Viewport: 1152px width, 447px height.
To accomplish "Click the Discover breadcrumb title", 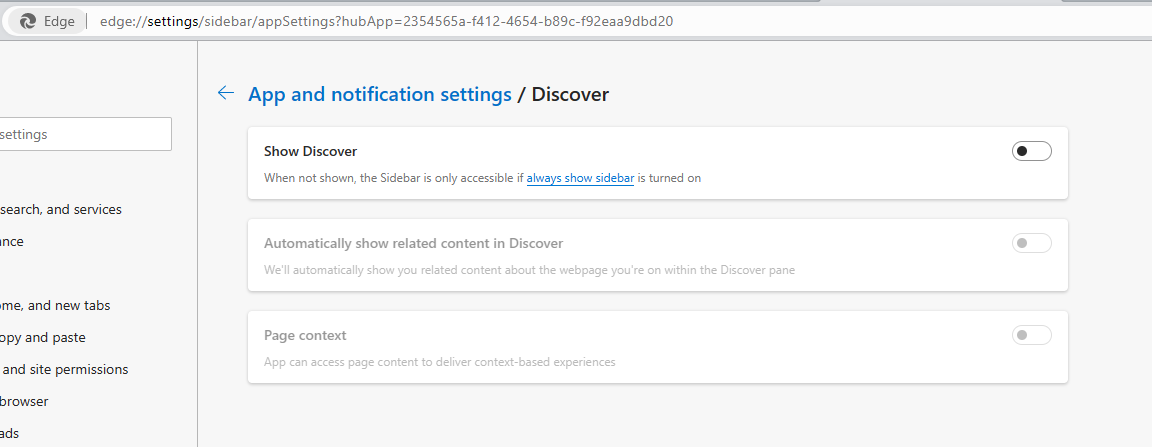I will click(570, 94).
